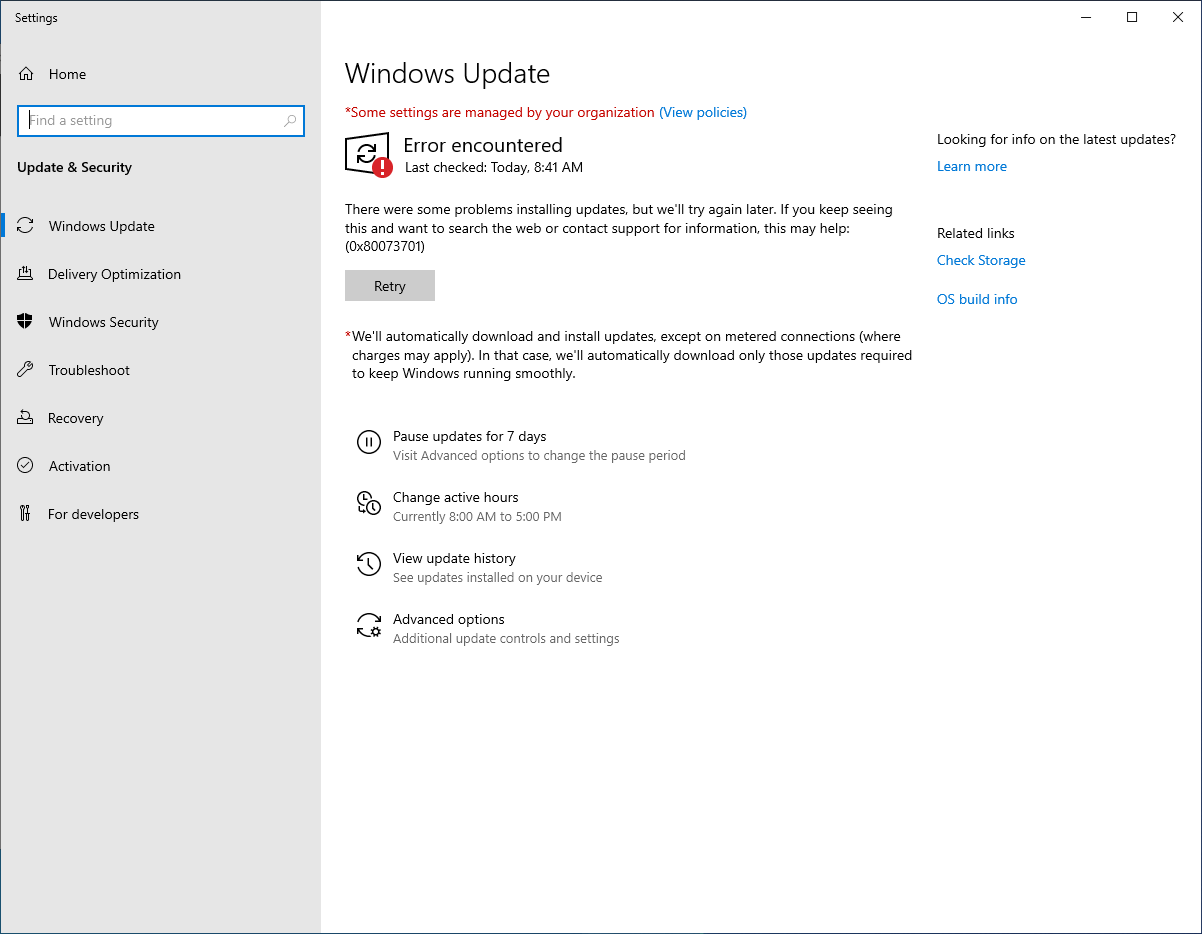Click the View update history icon

point(369,564)
